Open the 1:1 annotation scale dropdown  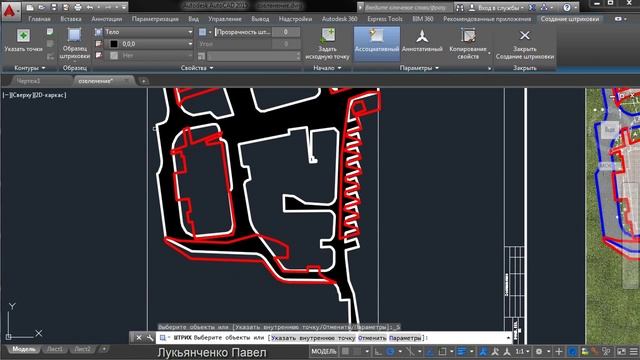point(522,351)
